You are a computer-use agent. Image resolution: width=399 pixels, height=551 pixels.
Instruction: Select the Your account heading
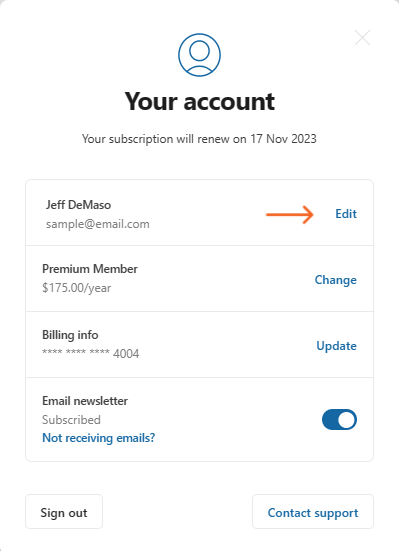tap(200, 102)
